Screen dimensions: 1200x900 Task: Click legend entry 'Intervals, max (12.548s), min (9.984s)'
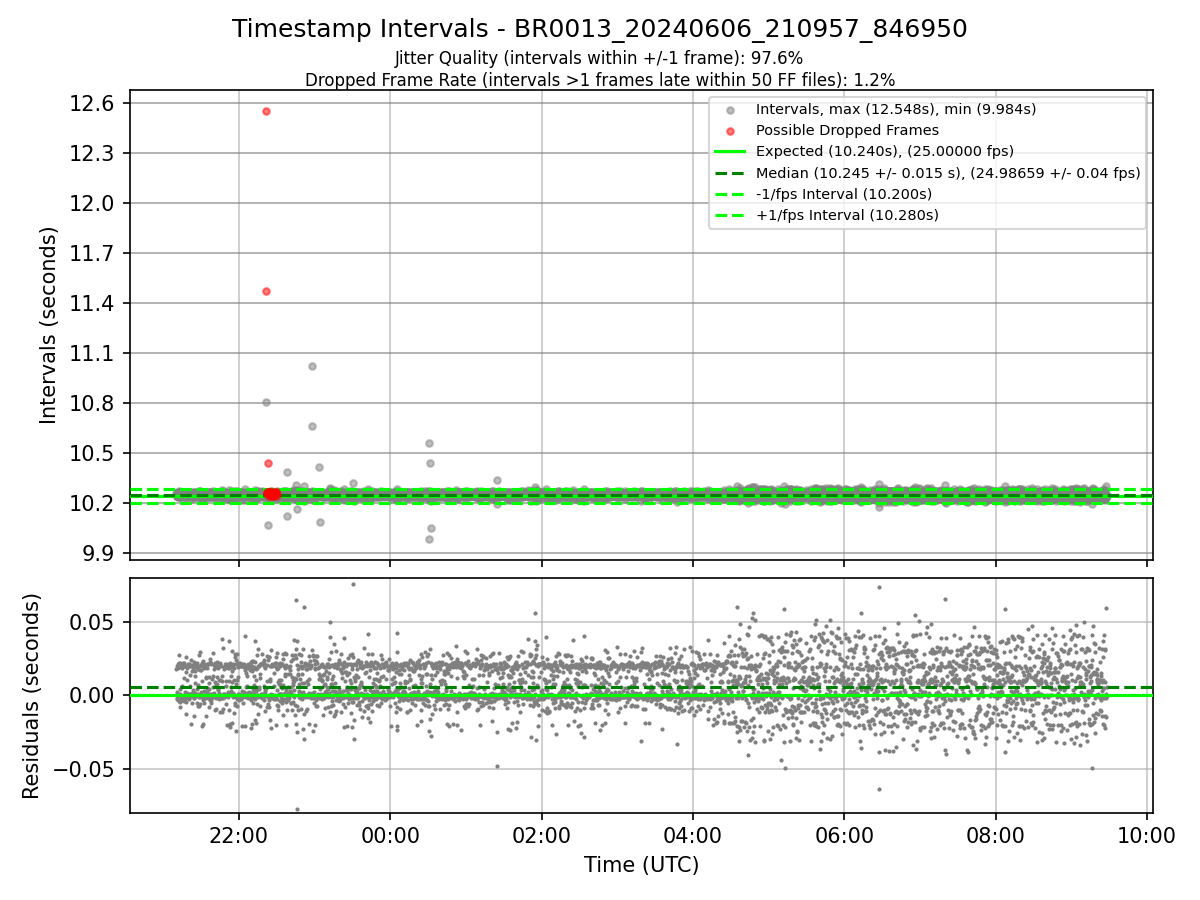click(x=895, y=109)
